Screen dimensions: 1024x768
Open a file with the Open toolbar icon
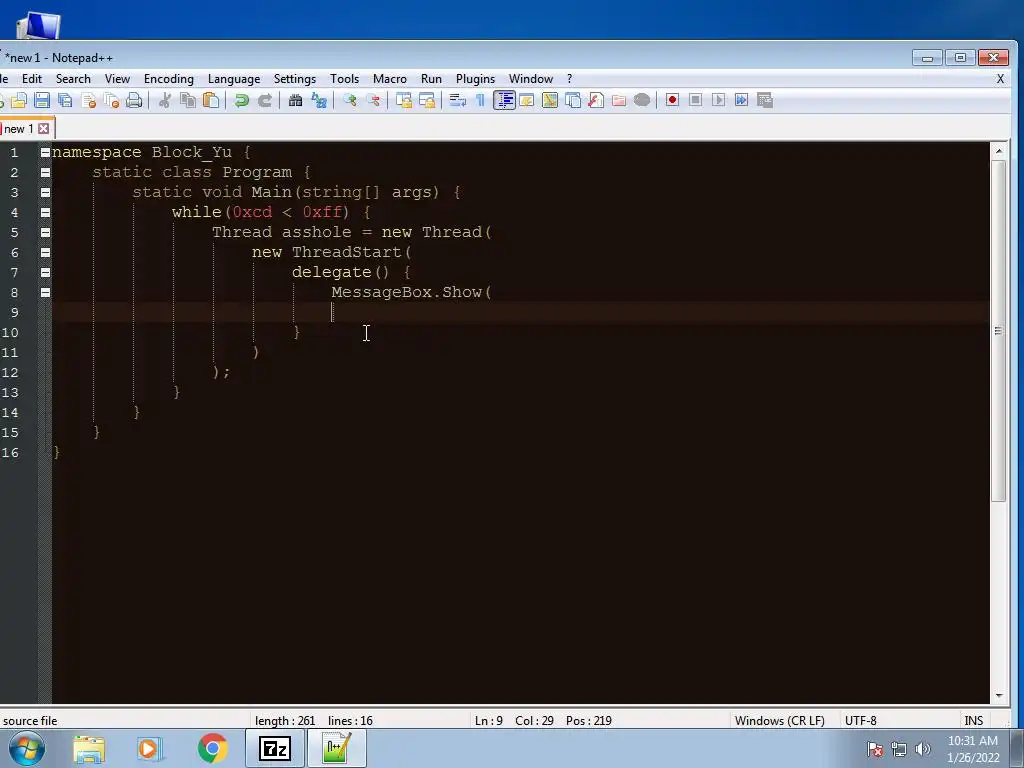[19, 100]
